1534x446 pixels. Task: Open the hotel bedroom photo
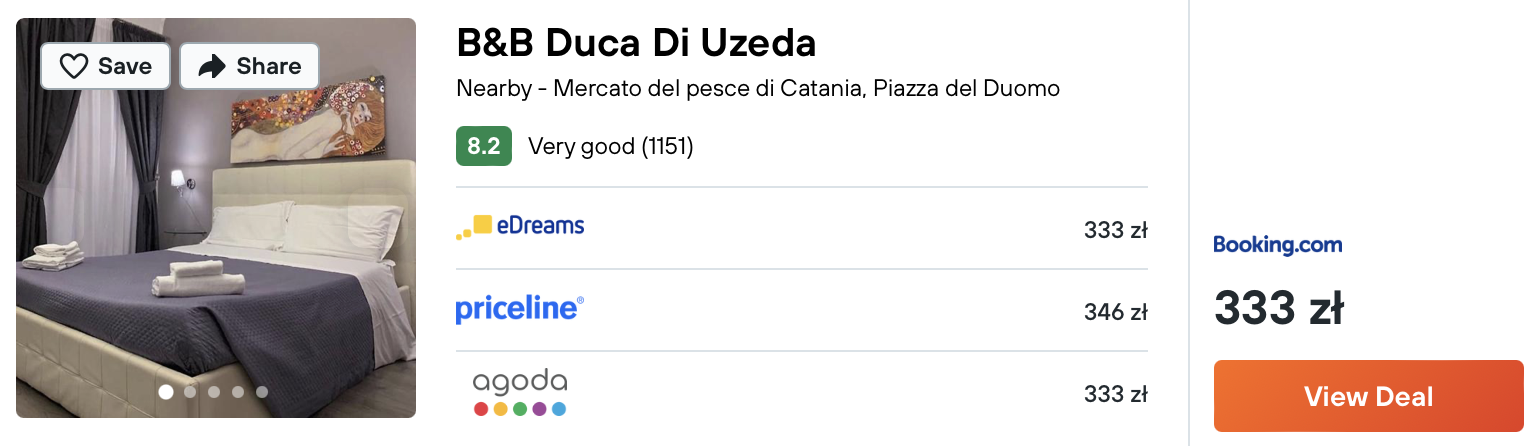pos(216,218)
